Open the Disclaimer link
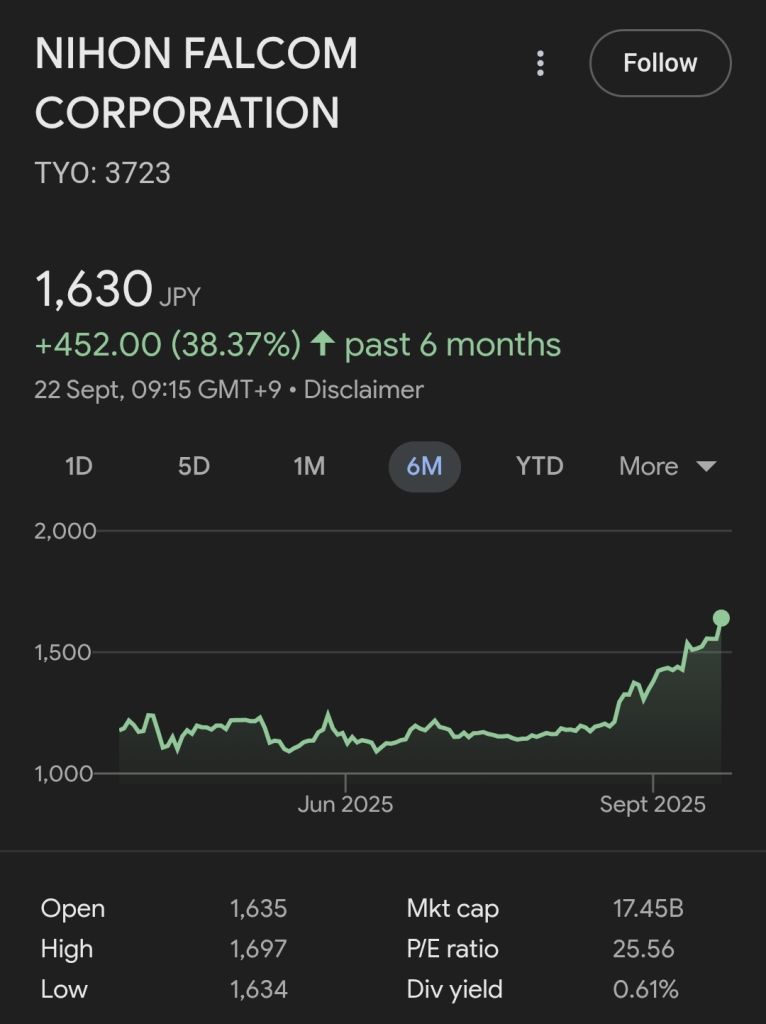Viewport: 766px width, 1024px height. [364, 390]
